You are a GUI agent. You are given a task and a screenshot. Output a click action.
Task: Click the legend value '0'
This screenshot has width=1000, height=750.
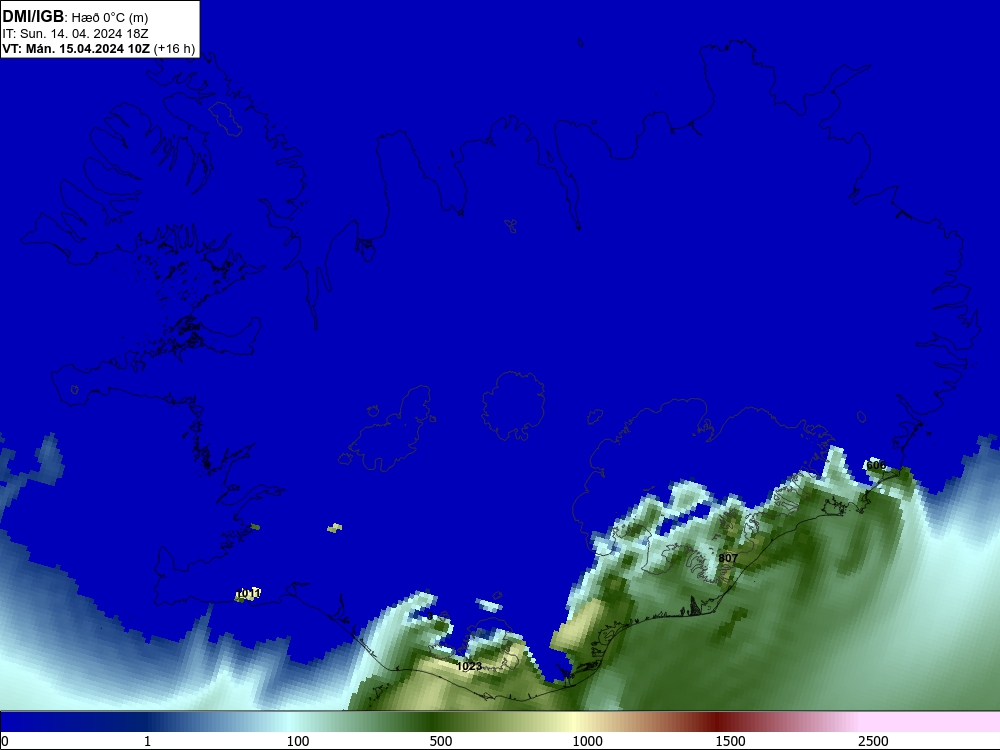coord(5,741)
